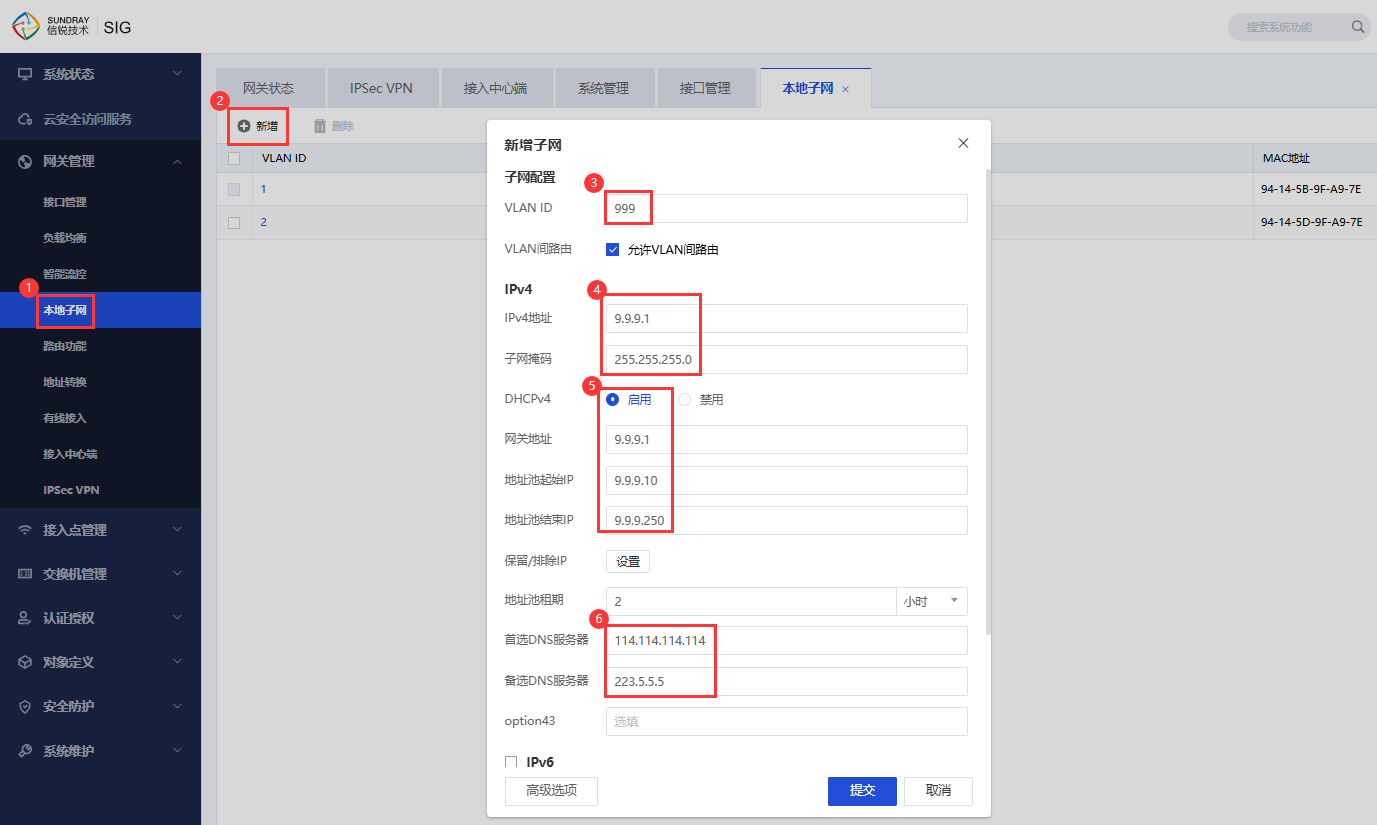Close the 新增子网 dialog
The width and height of the screenshot is (1377, 825).
(963, 143)
